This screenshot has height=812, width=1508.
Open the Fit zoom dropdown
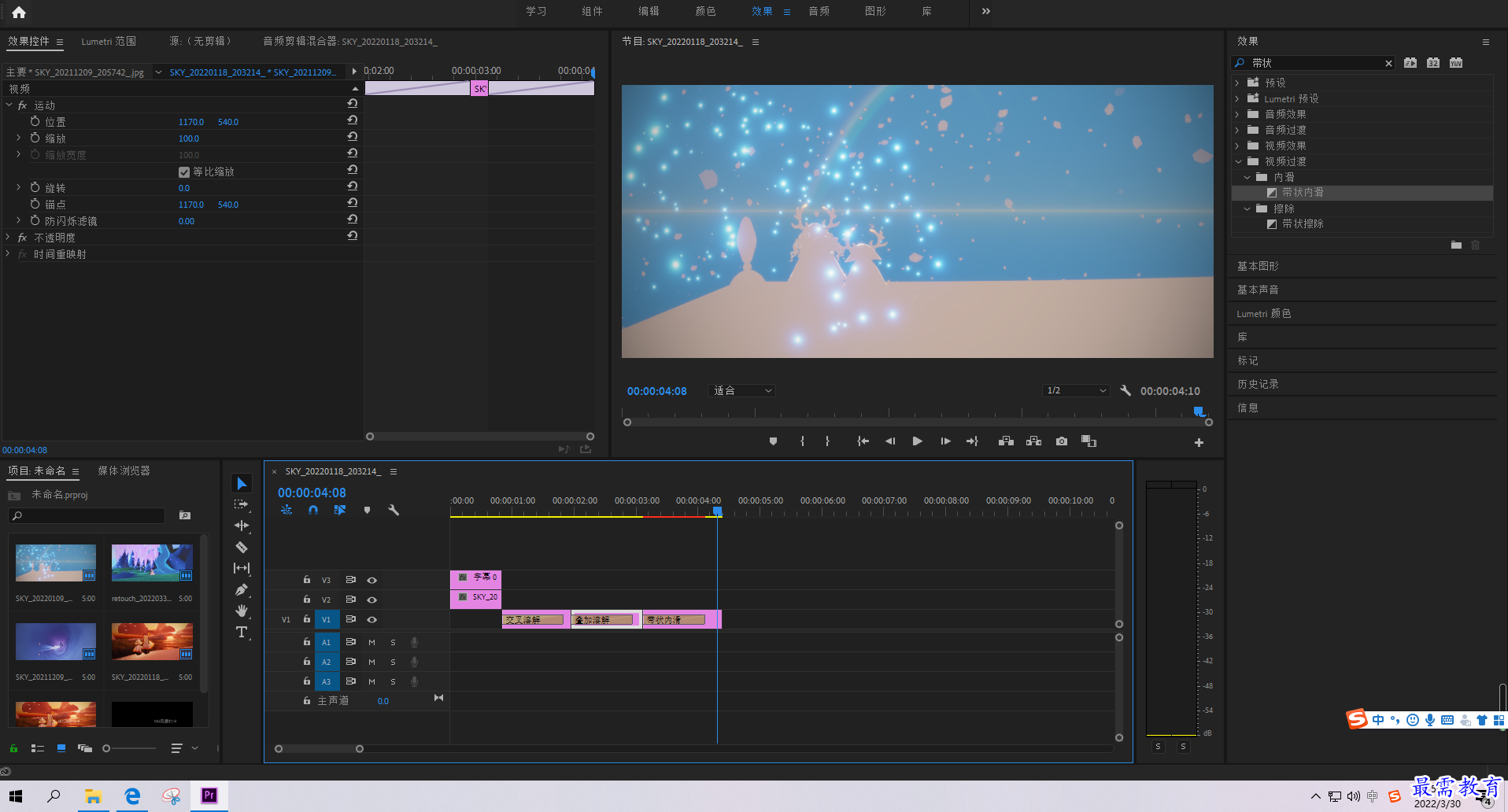742,390
